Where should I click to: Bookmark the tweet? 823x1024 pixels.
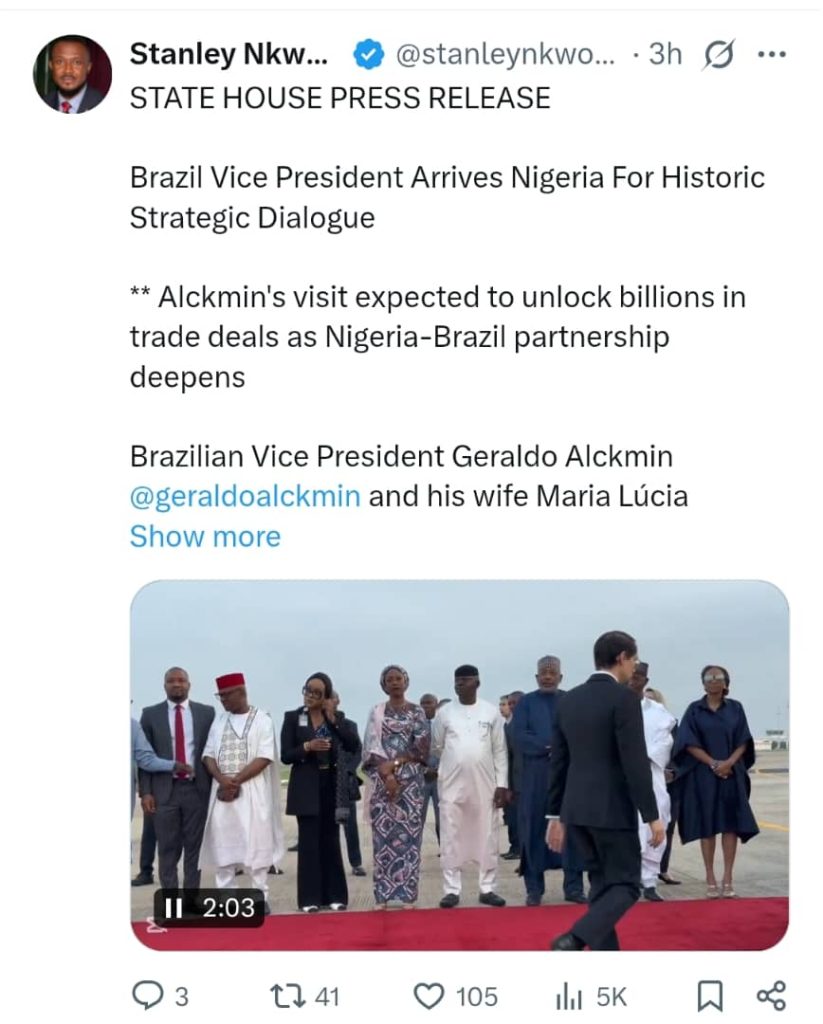pyautogui.click(x=709, y=997)
